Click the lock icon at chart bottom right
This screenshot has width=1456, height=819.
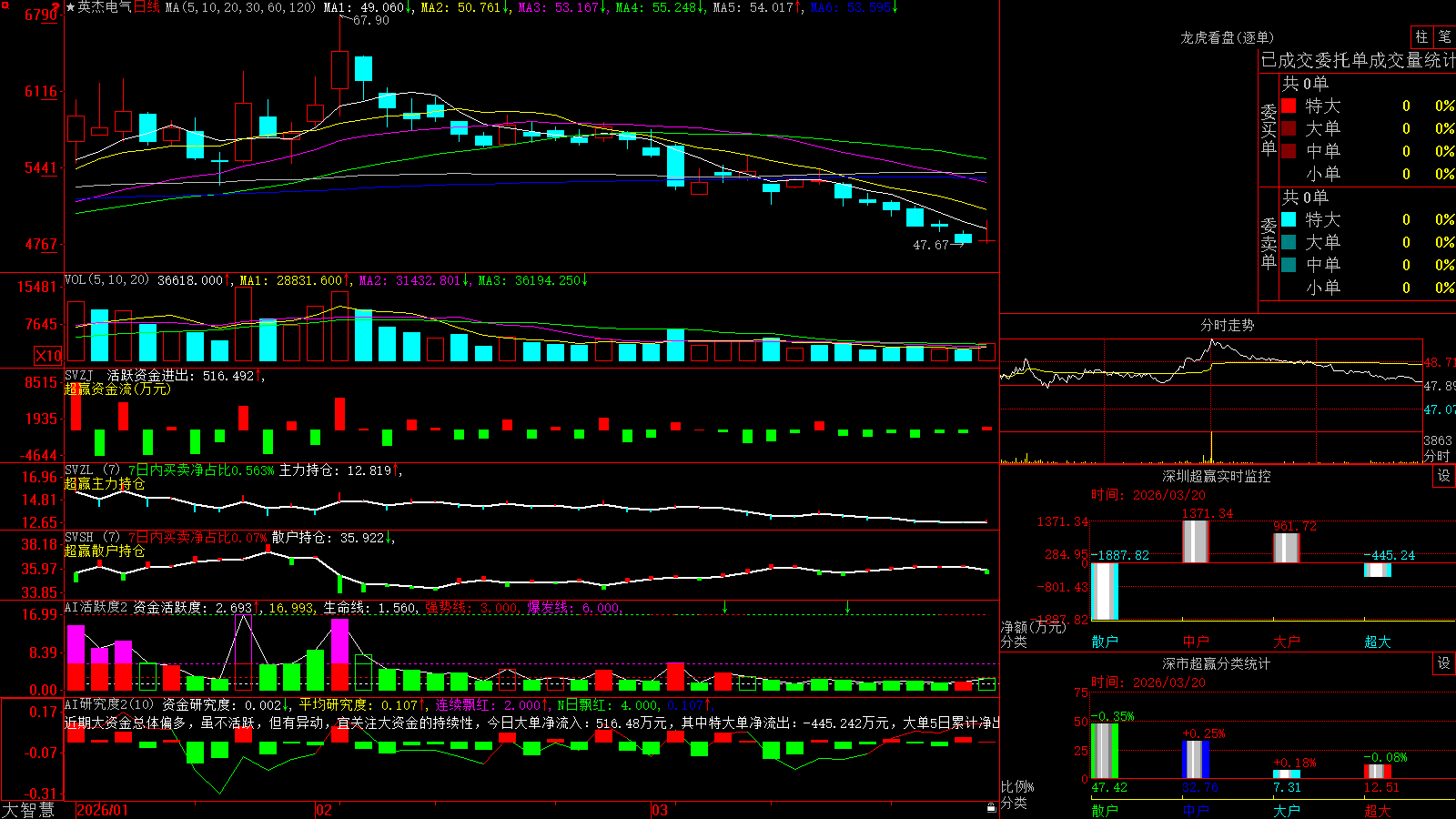coord(992,808)
